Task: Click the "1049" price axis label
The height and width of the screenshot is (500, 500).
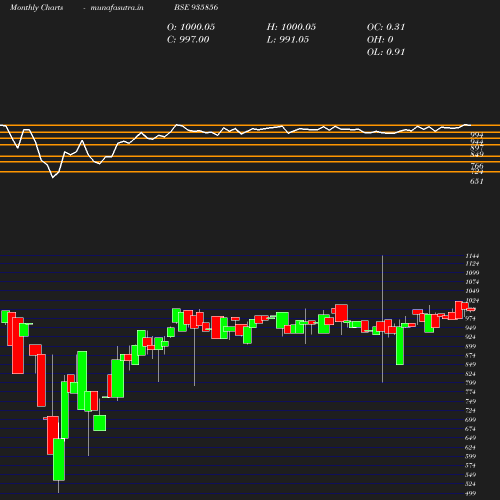Action: (472, 291)
